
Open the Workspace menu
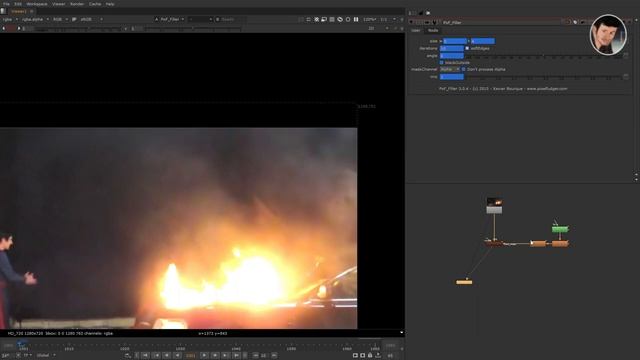click(x=37, y=4)
